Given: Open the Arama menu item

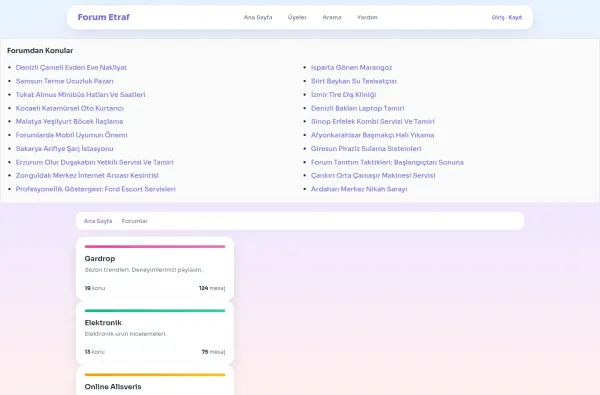Looking at the screenshot, I should (332, 17).
